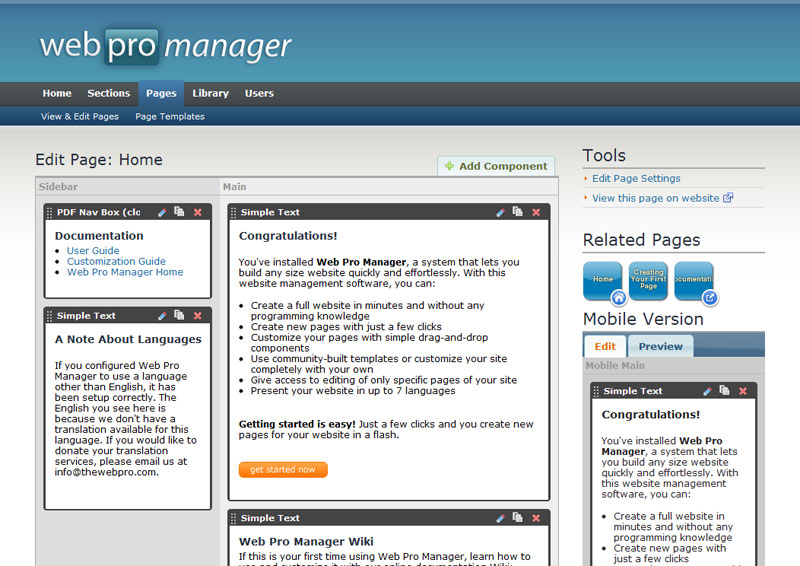Edit the Web Pro Manager Wiki component

(501, 518)
